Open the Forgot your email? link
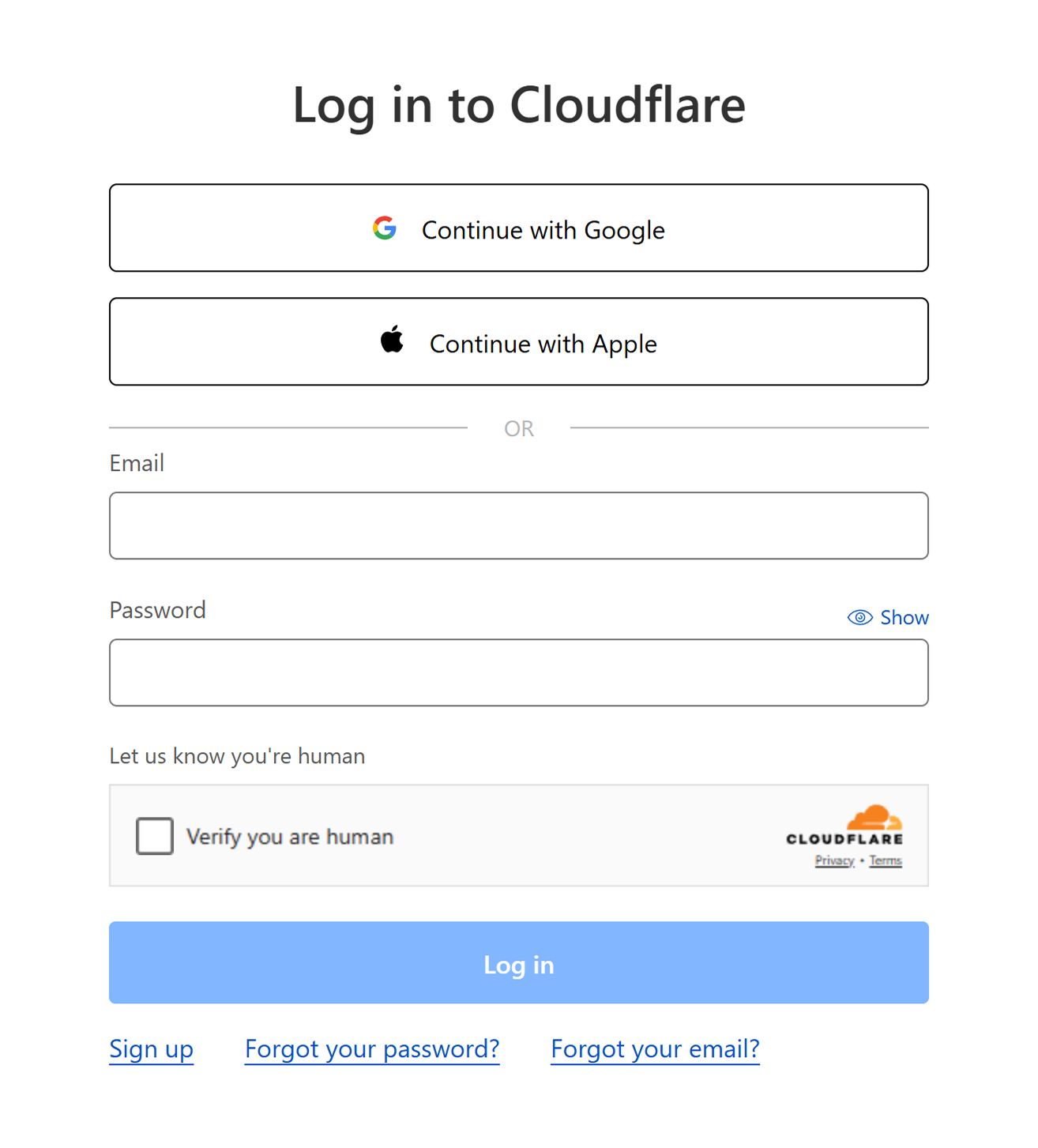Viewport: 1038px width, 1148px height. [x=655, y=1048]
